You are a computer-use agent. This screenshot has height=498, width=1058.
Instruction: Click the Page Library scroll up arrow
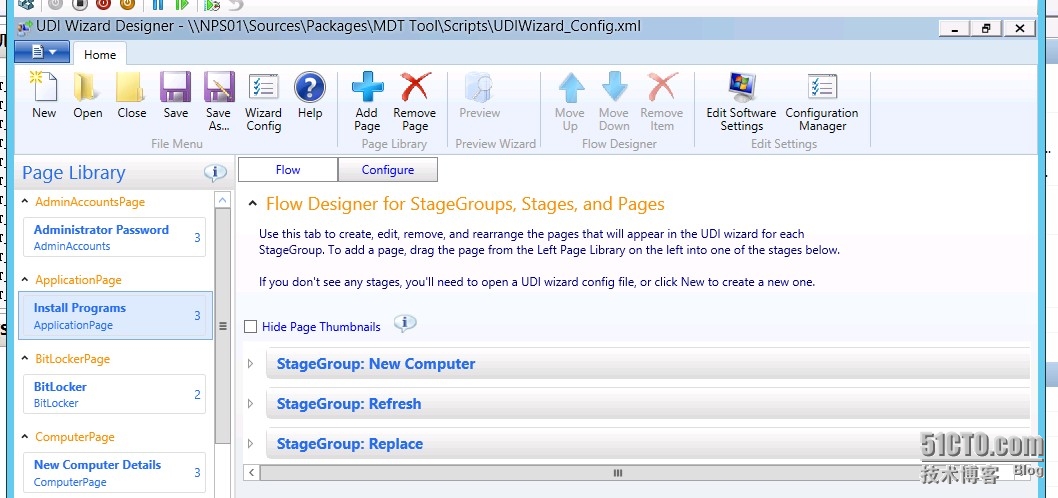coord(222,200)
